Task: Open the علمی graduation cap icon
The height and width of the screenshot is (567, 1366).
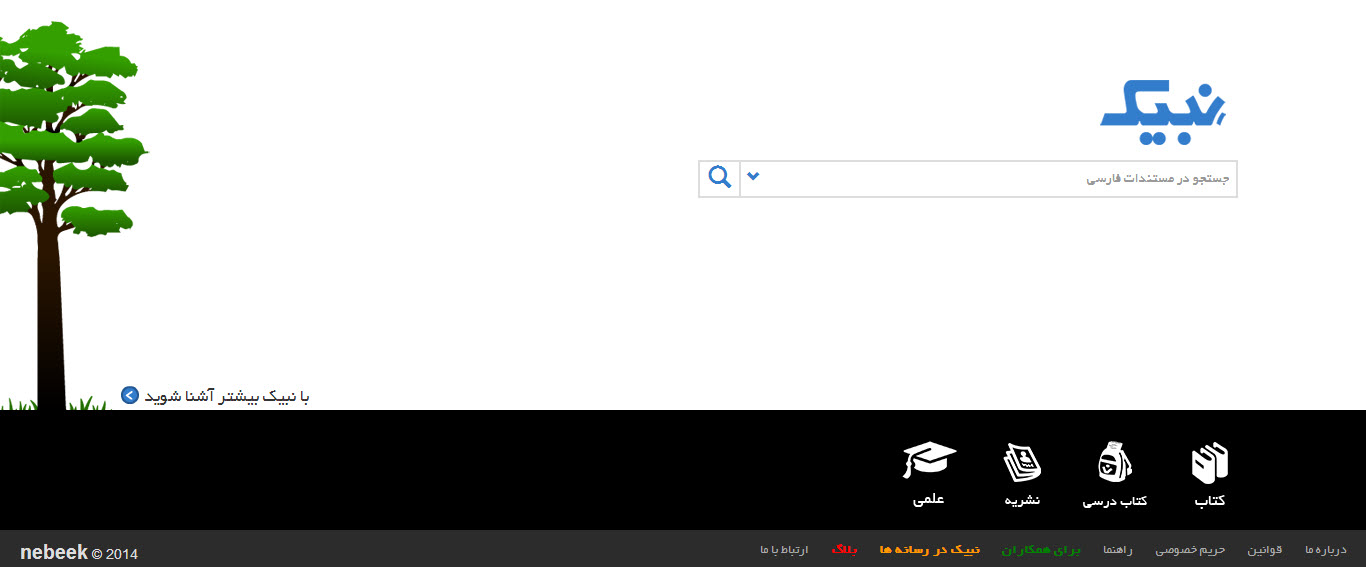Action: tap(929, 461)
